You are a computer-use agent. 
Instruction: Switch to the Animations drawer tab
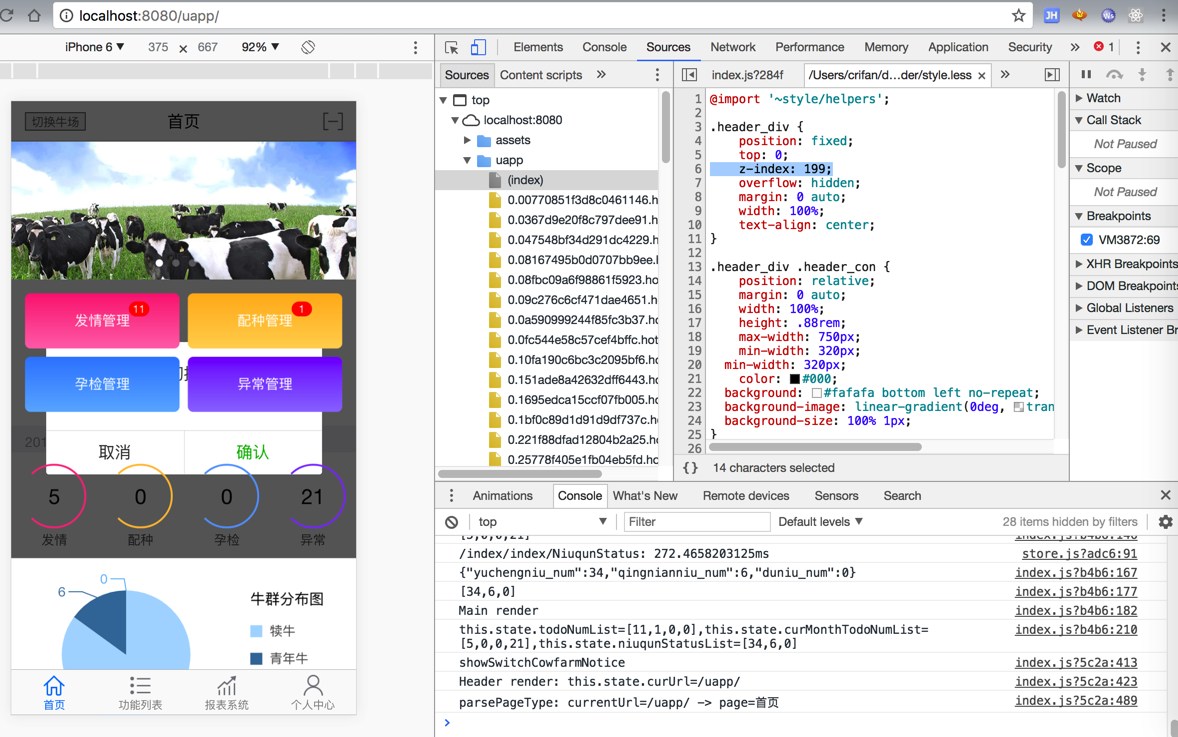[x=502, y=496]
